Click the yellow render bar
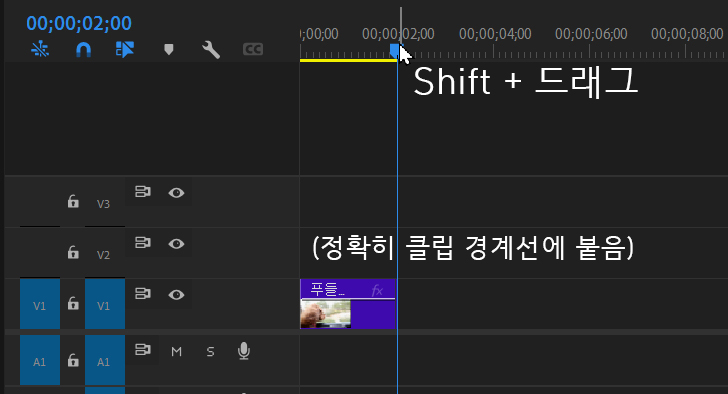The height and width of the screenshot is (394, 728). (x=348, y=60)
